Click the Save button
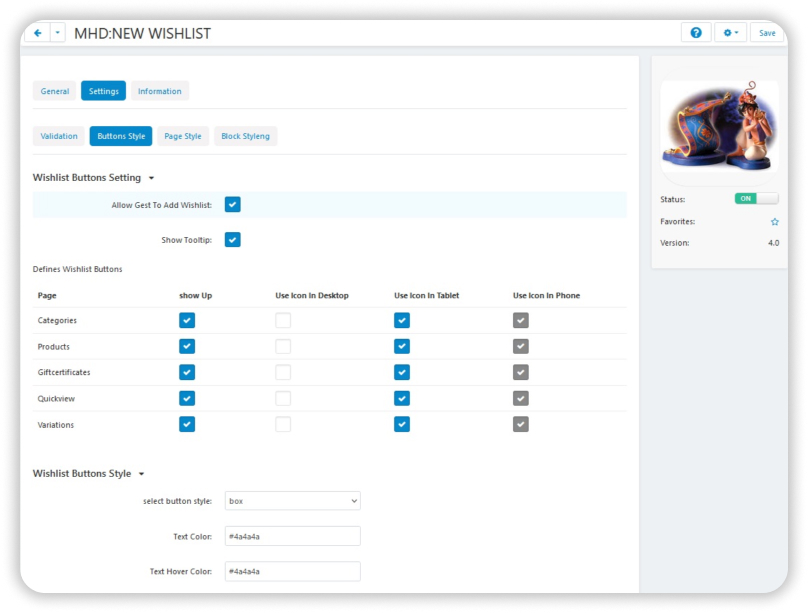This screenshot has height=613, width=808. 767,33
